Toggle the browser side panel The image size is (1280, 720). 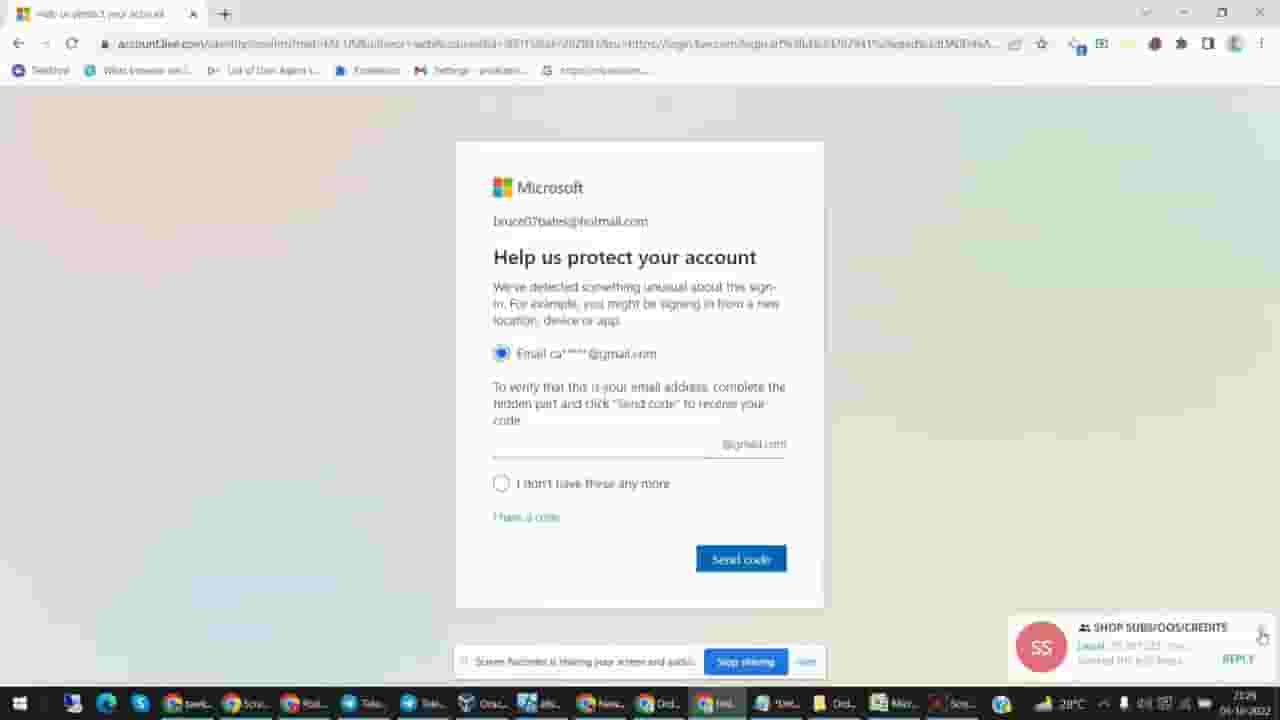click(1208, 44)
